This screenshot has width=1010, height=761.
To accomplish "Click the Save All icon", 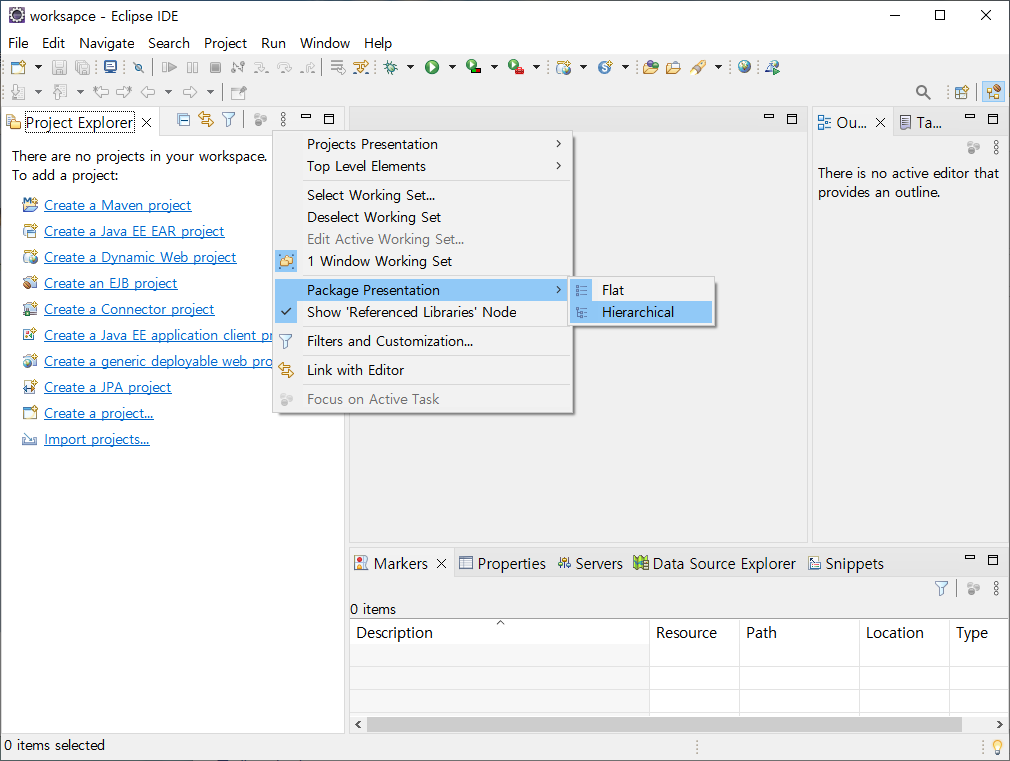I will (82, 67).
